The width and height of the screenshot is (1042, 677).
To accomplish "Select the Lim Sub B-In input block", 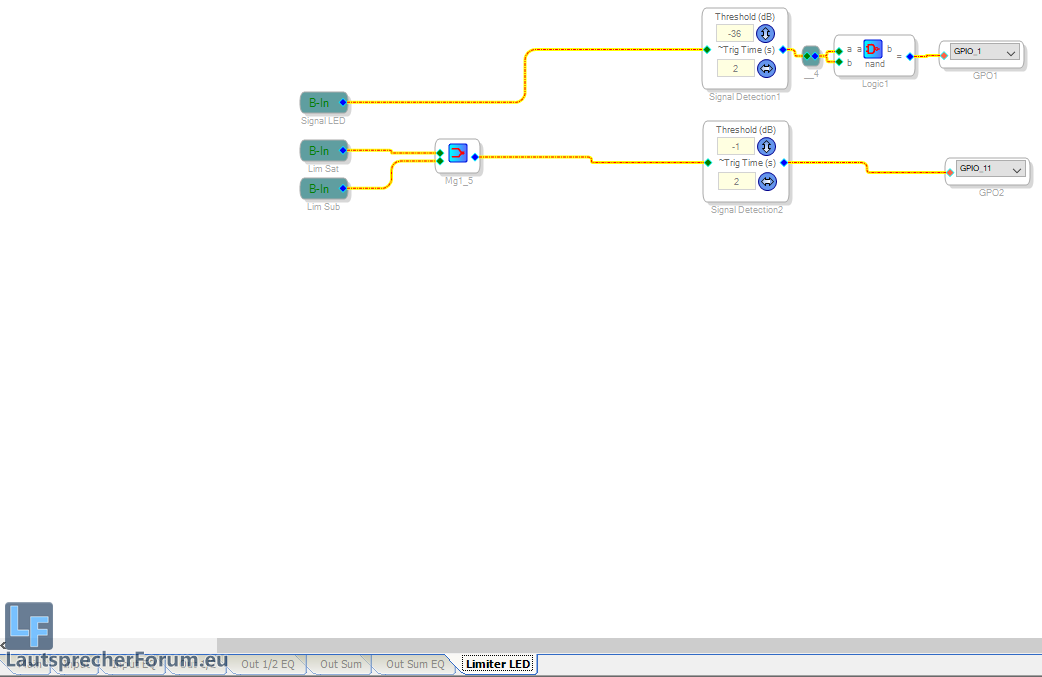I will (x=322, y=189).
